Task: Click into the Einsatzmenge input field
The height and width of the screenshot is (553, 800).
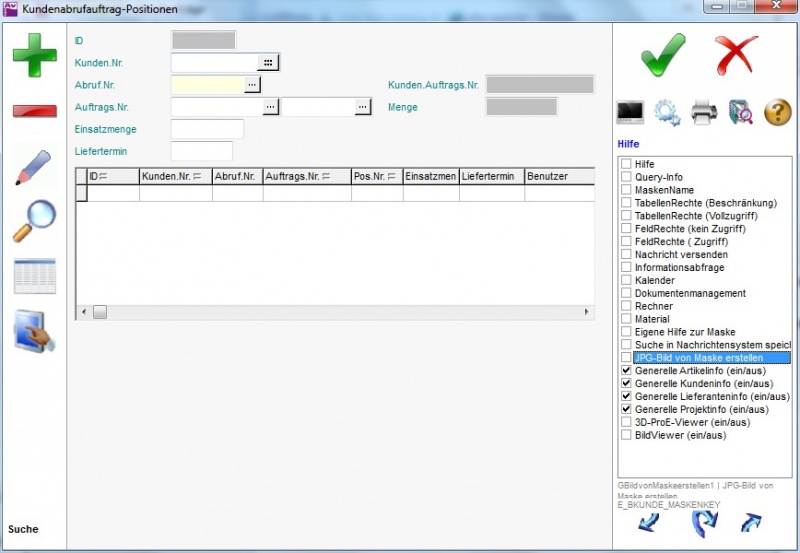Action: [207, 129]
